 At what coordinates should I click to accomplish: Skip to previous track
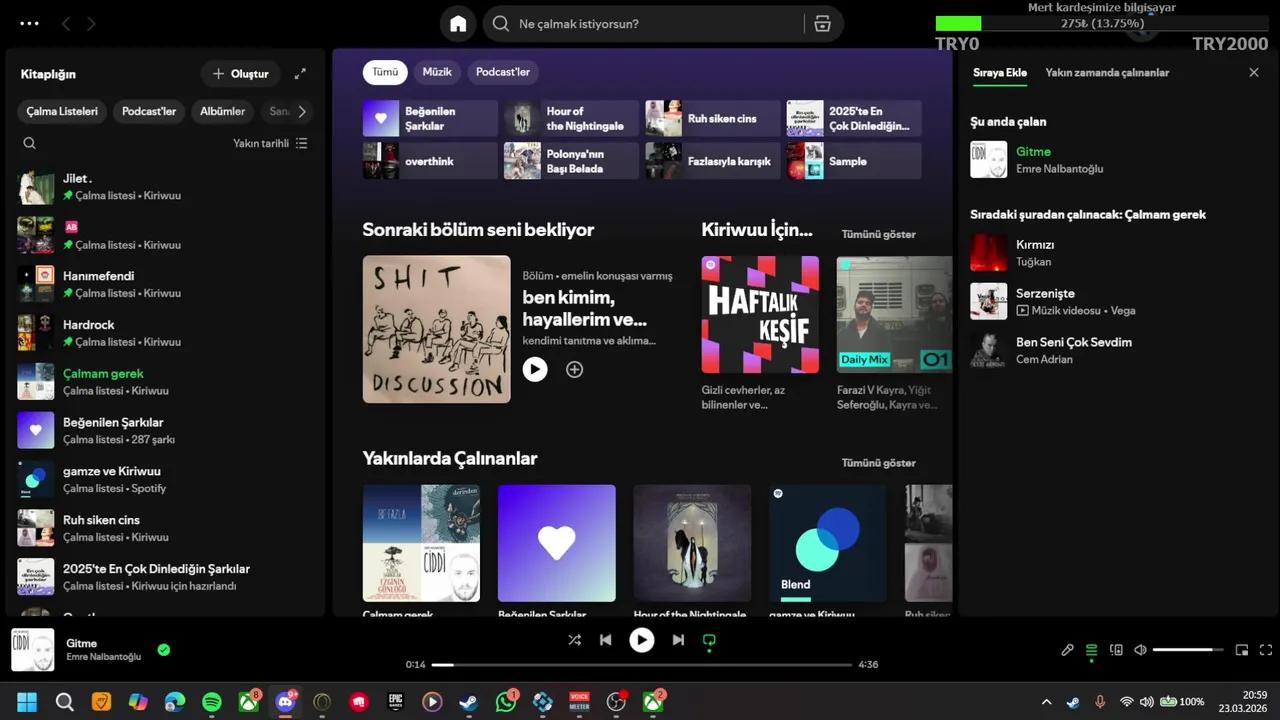click(606, 640)
